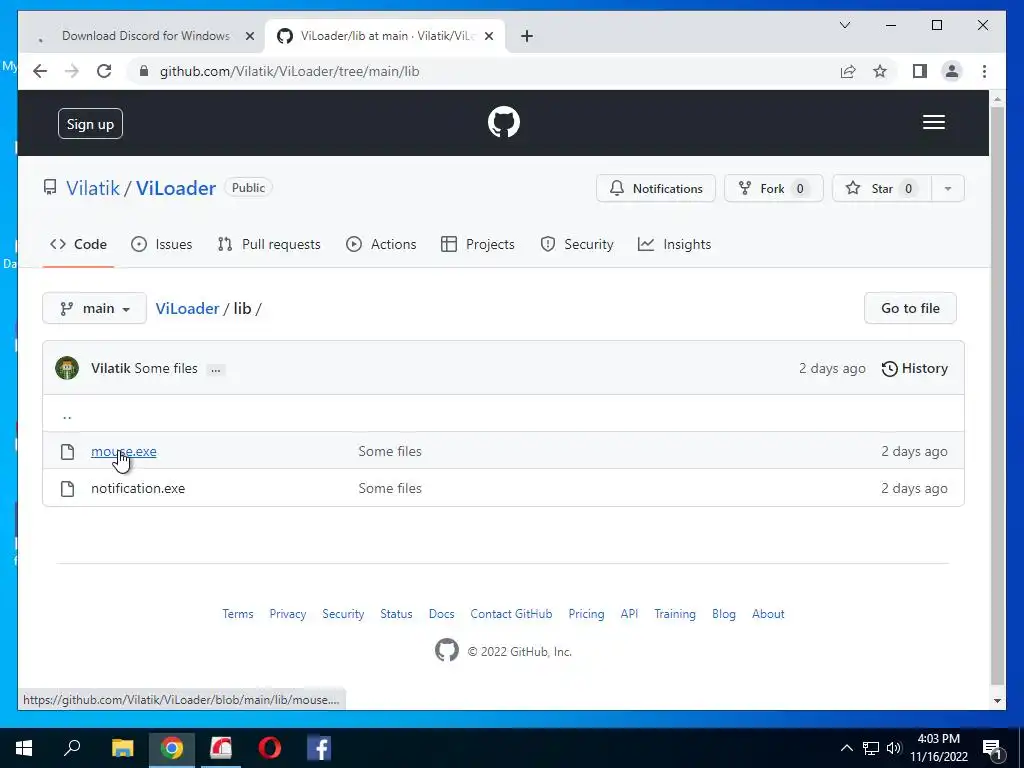Fork the repository
This screenshot has height=768, width=1024.
(x=774, y=188)
